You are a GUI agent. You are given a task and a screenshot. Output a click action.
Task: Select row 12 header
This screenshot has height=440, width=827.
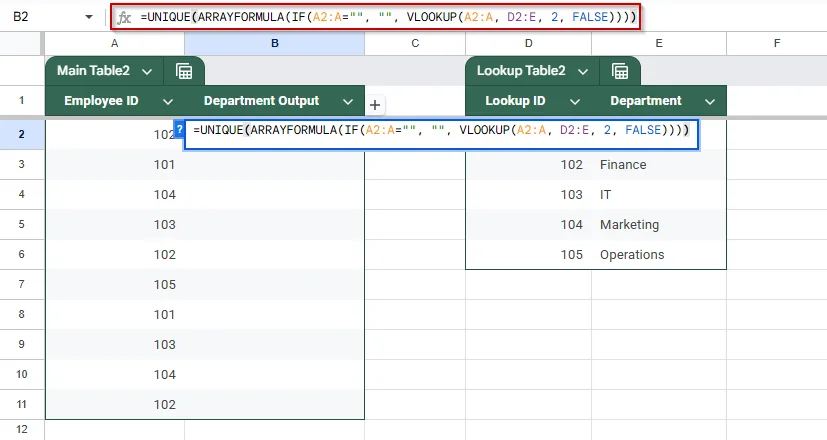pos(22,430)
